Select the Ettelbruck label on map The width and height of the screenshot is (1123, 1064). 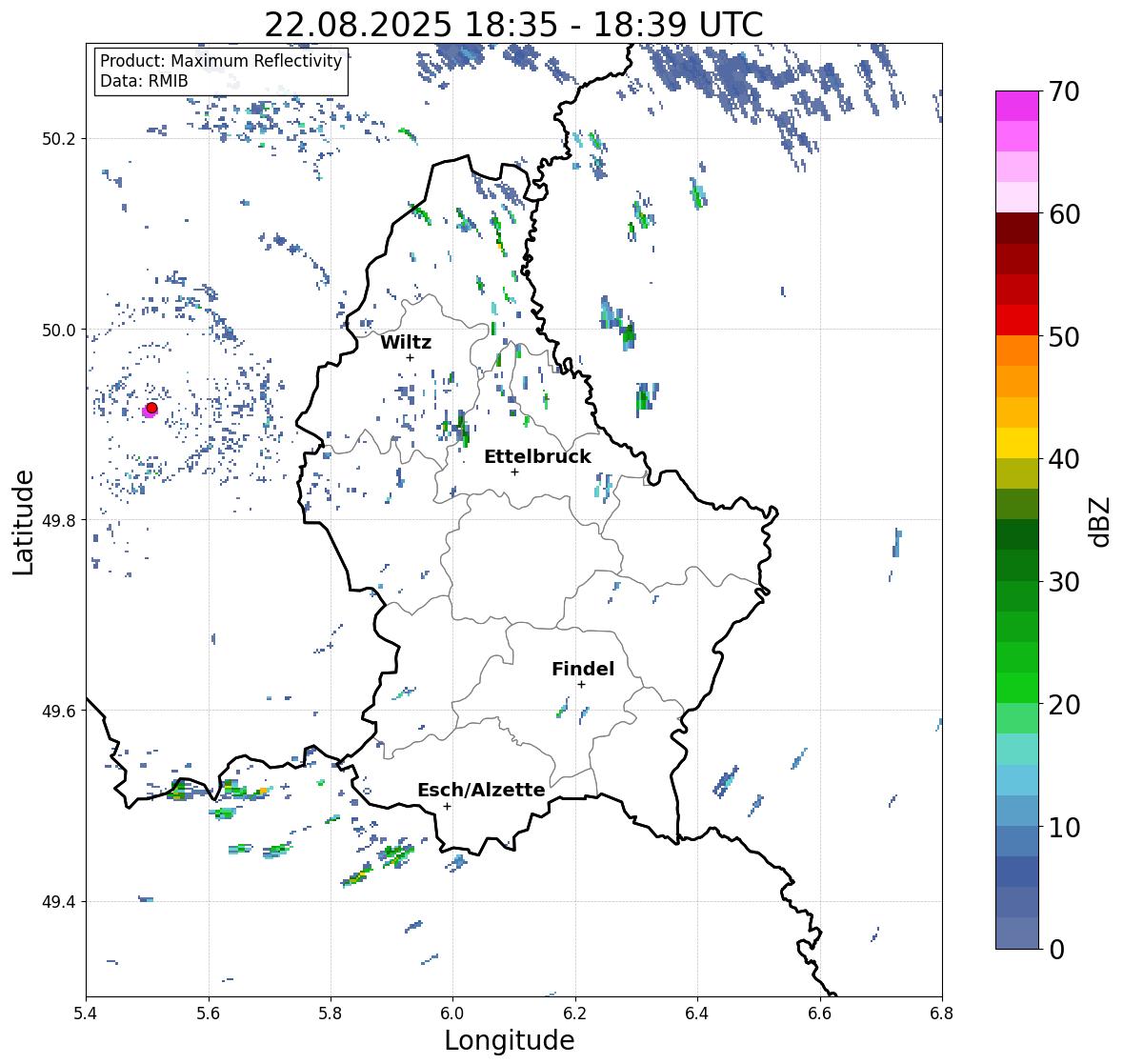[537, 456]
